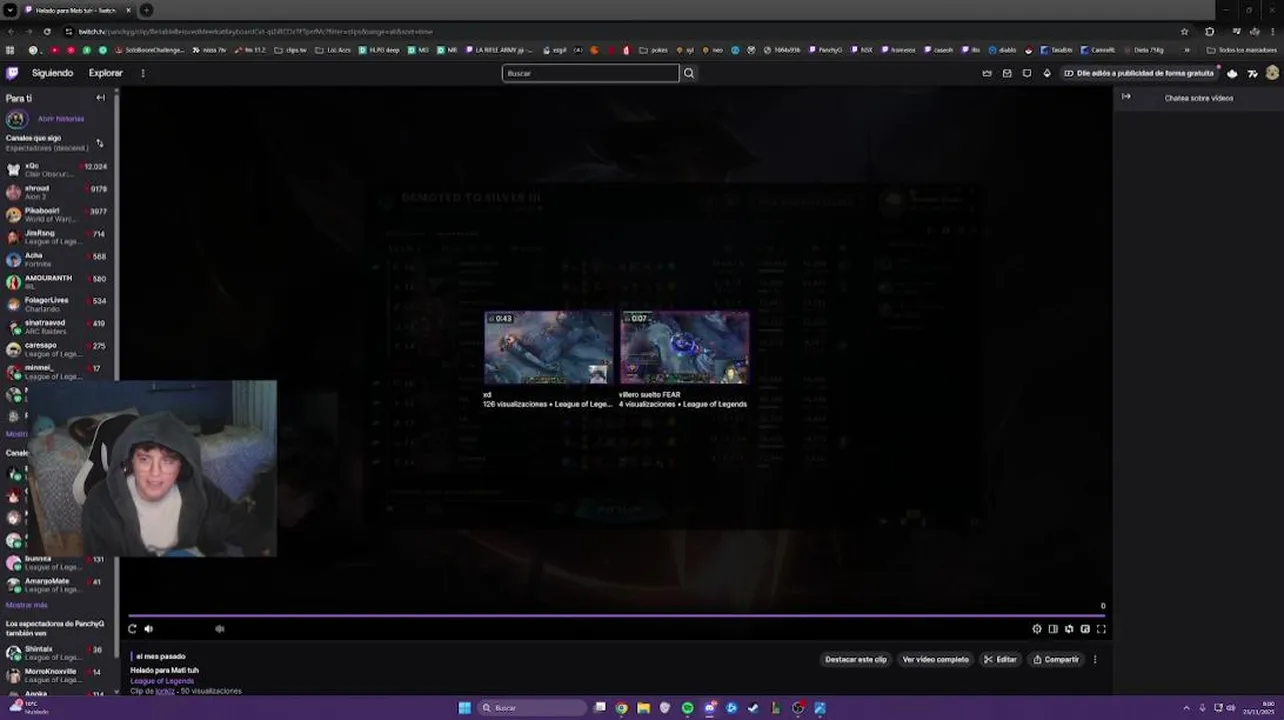
Task: Open more options next to Compartir
Action: point(1095,659)
